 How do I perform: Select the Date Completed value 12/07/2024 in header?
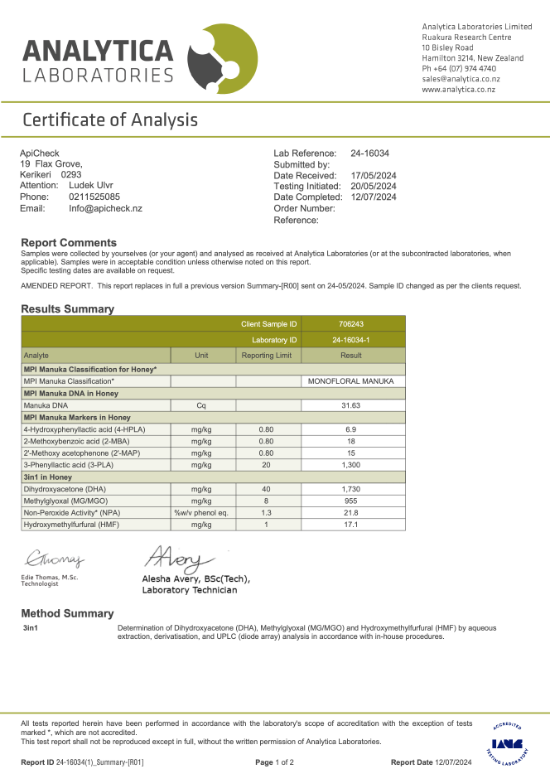373,197
